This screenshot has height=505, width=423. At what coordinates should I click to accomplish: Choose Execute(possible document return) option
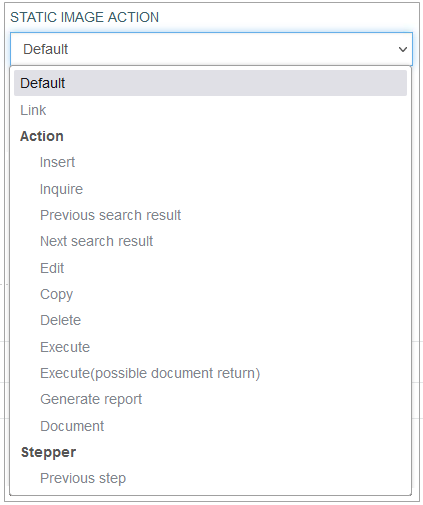210,373
